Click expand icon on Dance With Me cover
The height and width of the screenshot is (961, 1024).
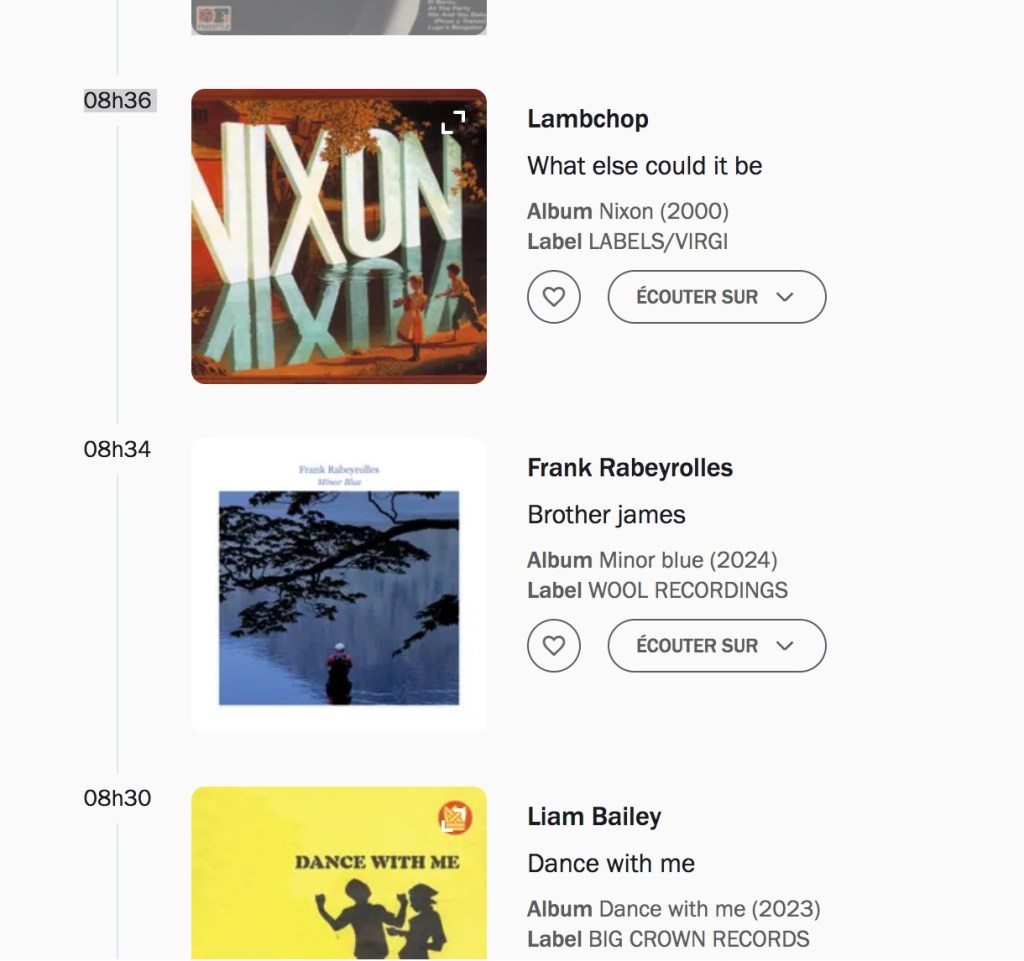pos(453,819)
